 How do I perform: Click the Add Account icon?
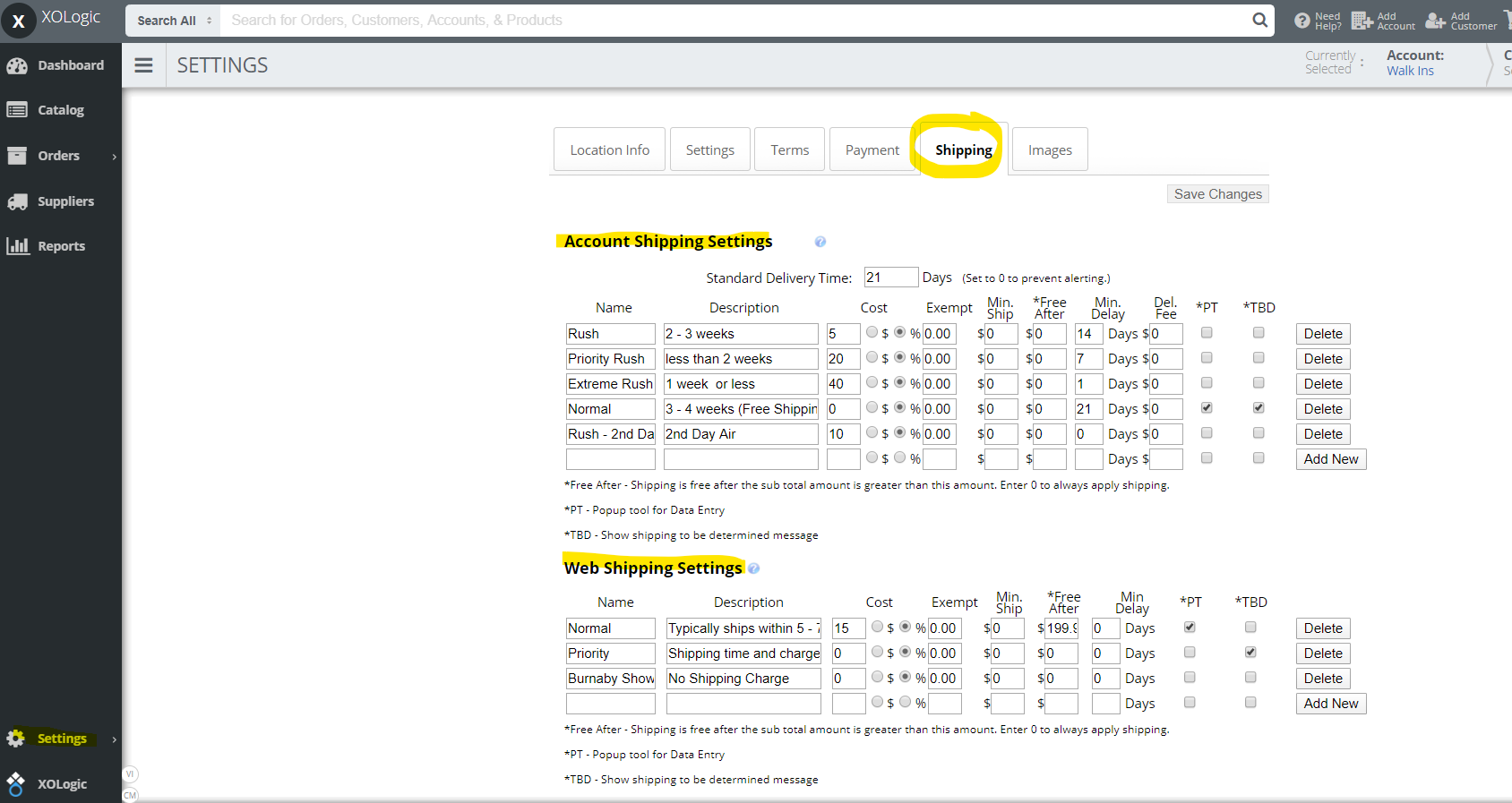pos(1362,21)
